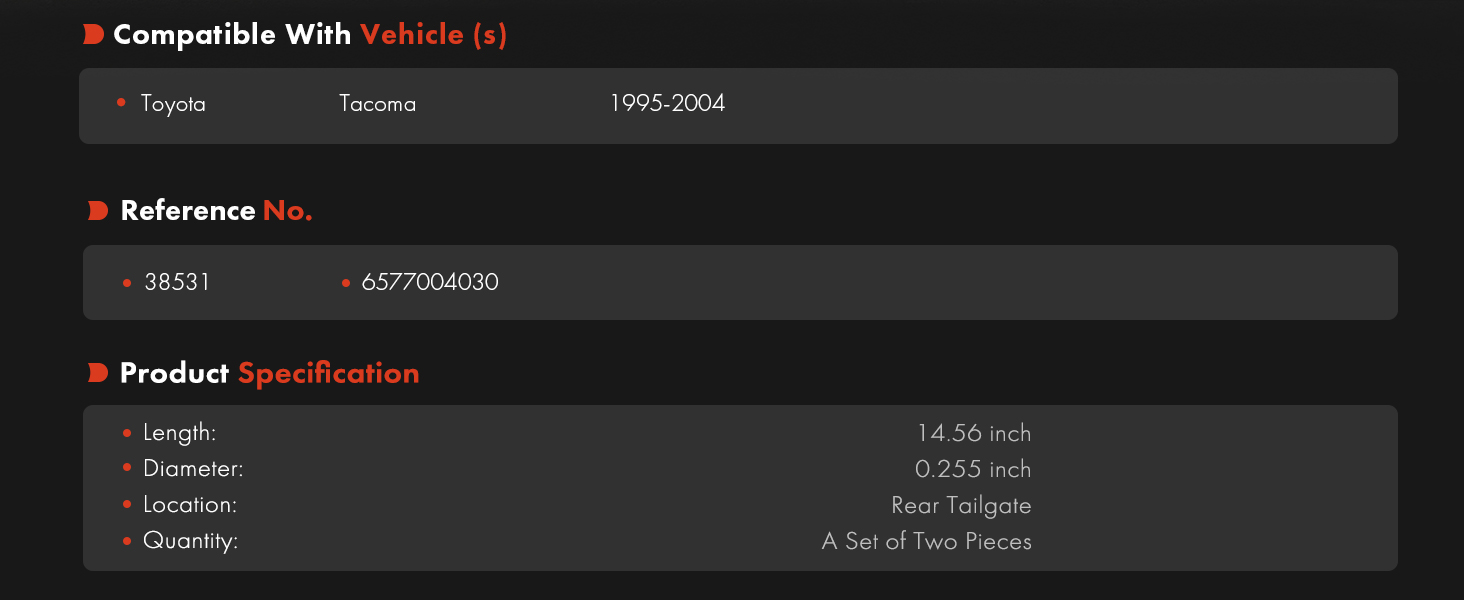Image resolution: width=1464 pixels, height=600 pixels.
Task: Click the Tacoma model text
Action: 377,103
